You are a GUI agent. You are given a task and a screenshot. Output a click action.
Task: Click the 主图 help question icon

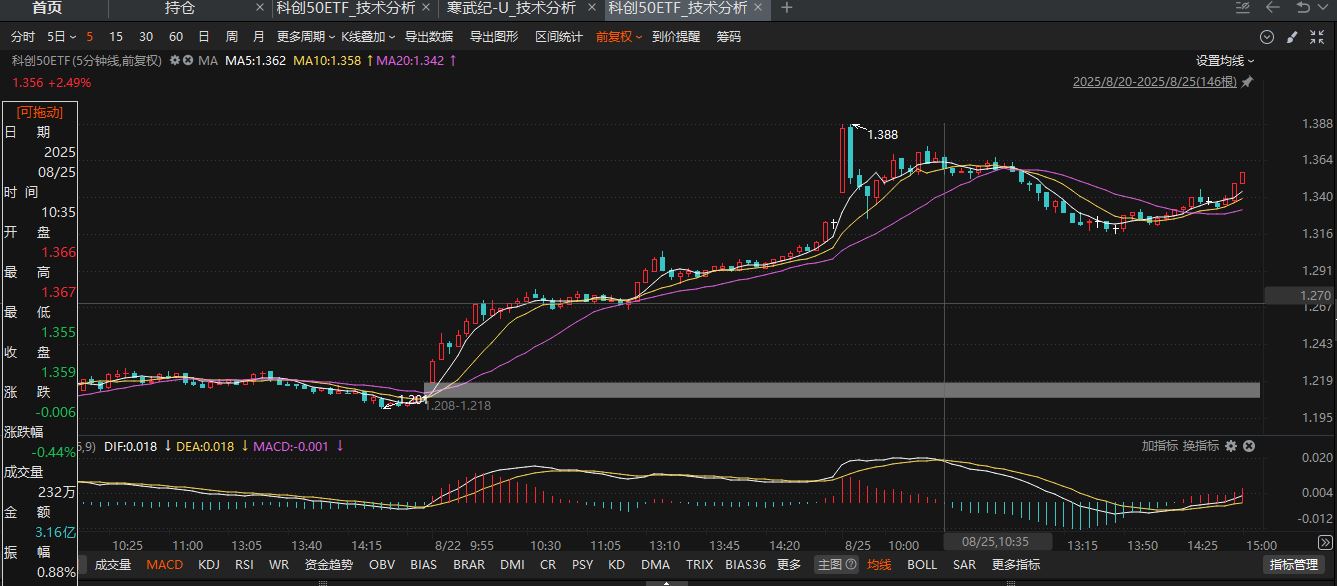851,565
